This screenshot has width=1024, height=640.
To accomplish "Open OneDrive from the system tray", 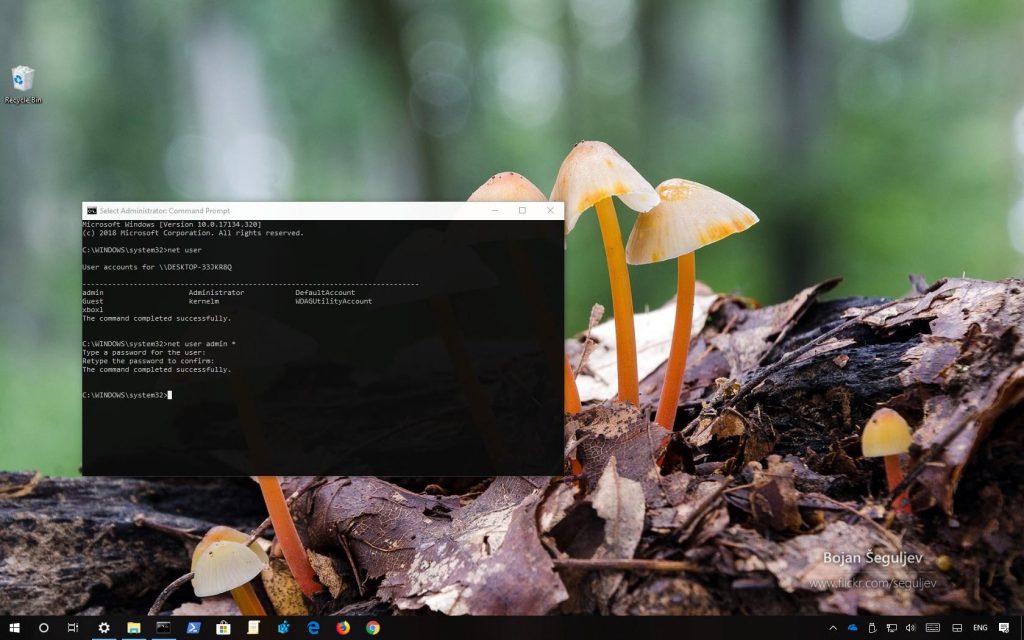I will pyautogui.click(x=853, y=627).
